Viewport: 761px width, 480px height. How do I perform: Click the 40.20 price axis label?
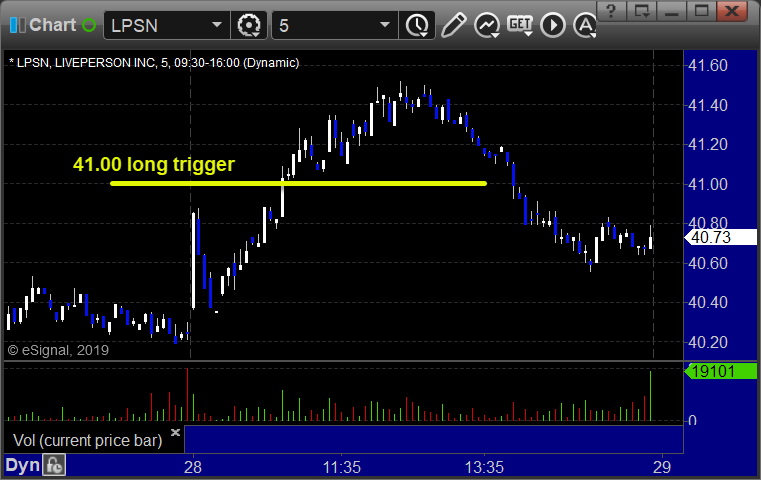tap(708, 342)
